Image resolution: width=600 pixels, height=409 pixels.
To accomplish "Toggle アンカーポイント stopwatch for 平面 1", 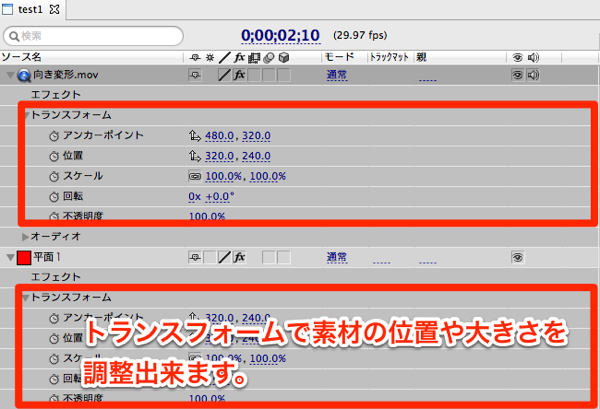I will coord(54,318).
